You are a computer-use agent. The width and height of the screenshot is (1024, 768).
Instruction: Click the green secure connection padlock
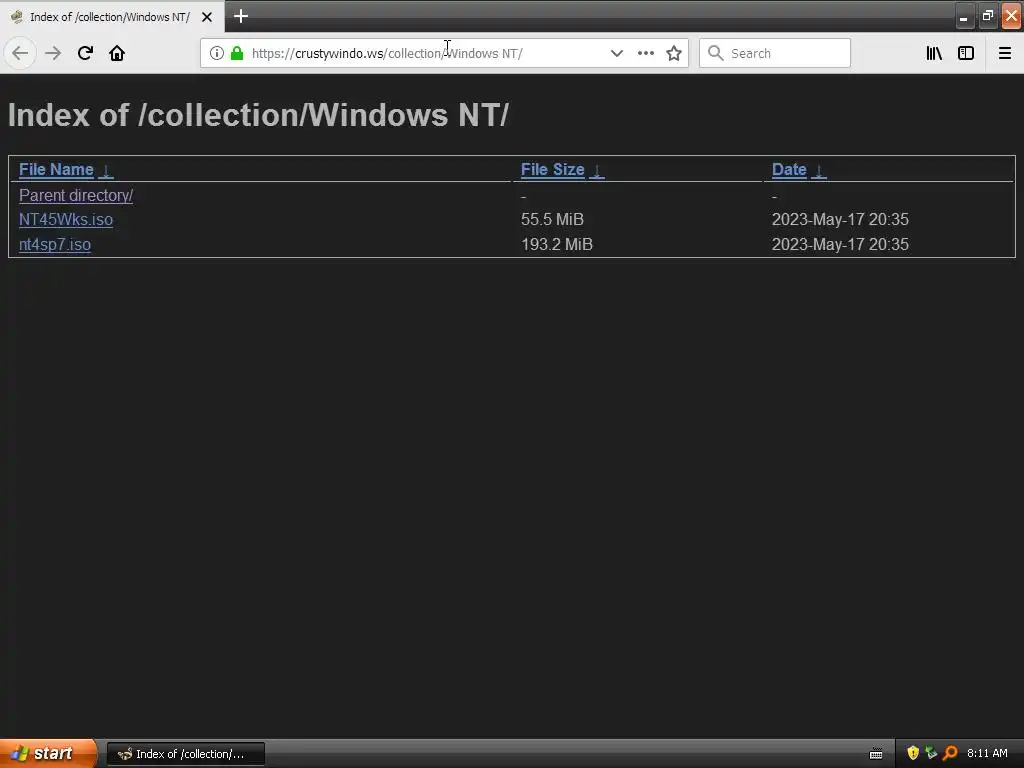click(x=237, y=53)
